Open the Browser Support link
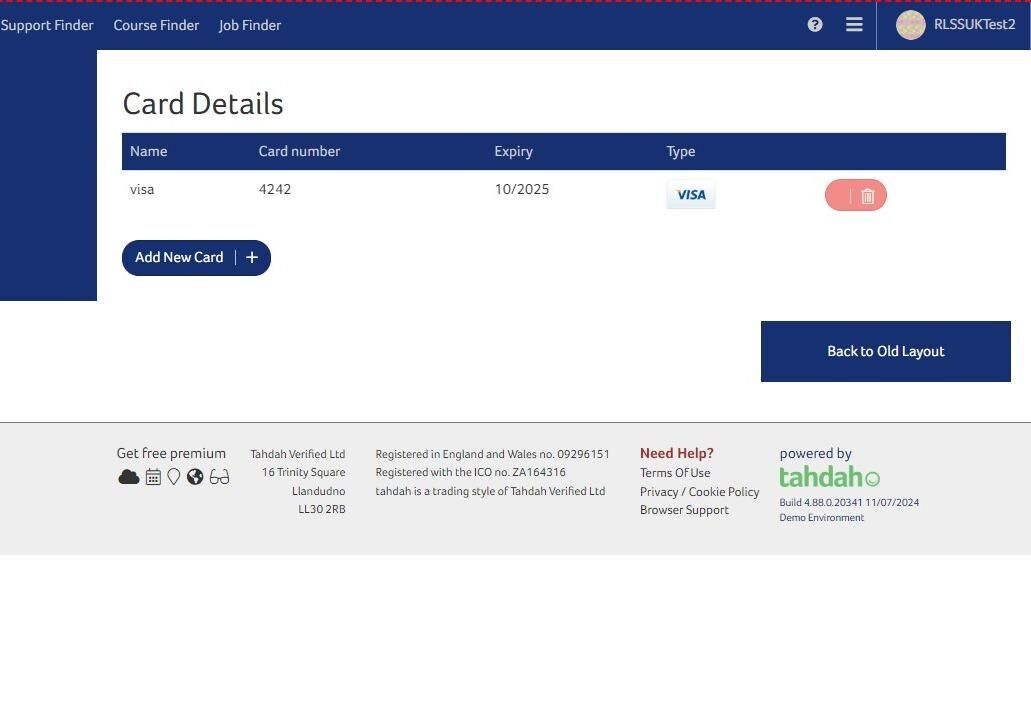The width and height of the screenshot is (1031, 718). (684, 510)
